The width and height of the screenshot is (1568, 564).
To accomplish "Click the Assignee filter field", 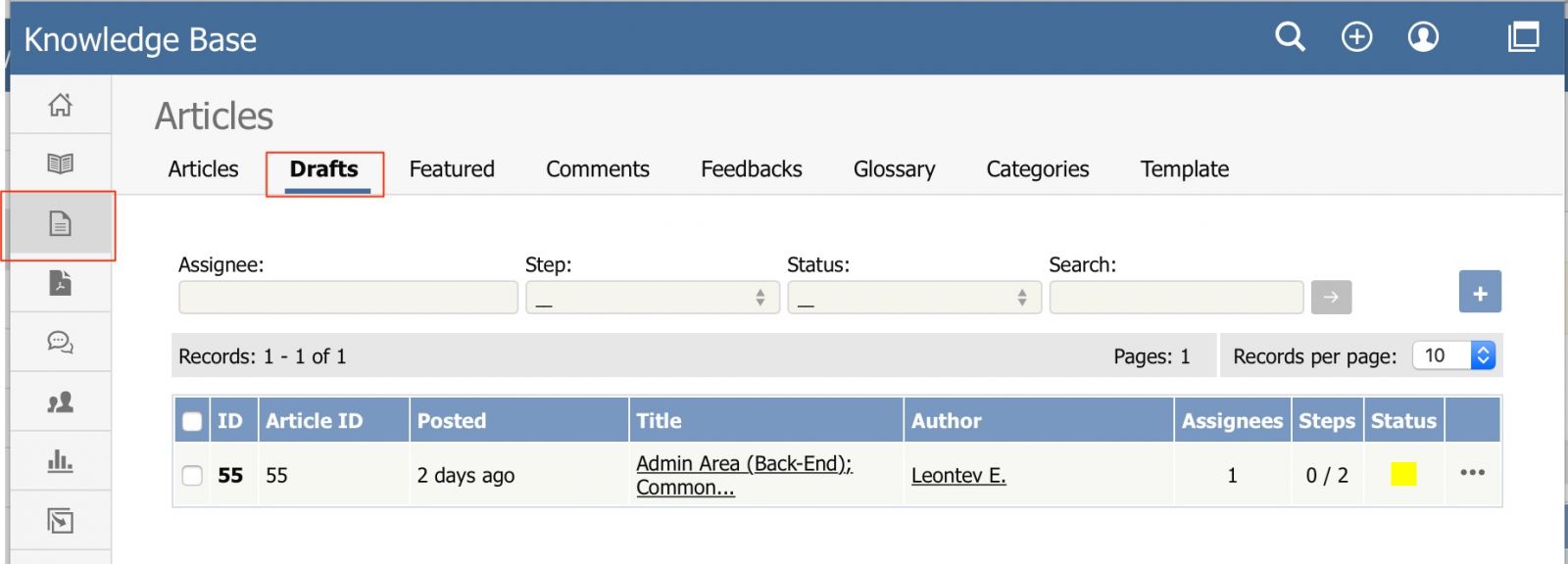I will click(x=348, y=298).
